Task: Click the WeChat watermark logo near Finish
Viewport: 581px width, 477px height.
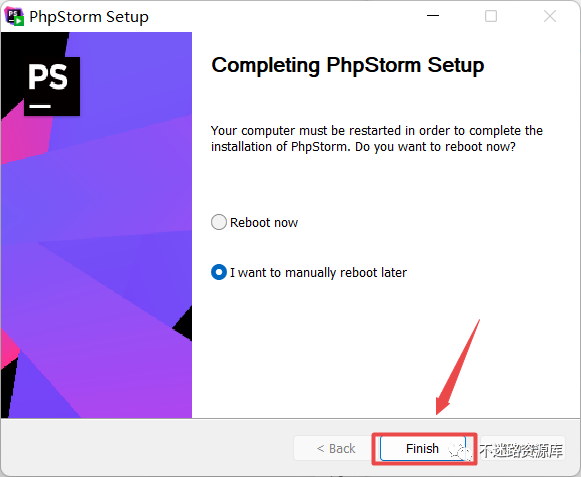Action: [x=460, y=451]
